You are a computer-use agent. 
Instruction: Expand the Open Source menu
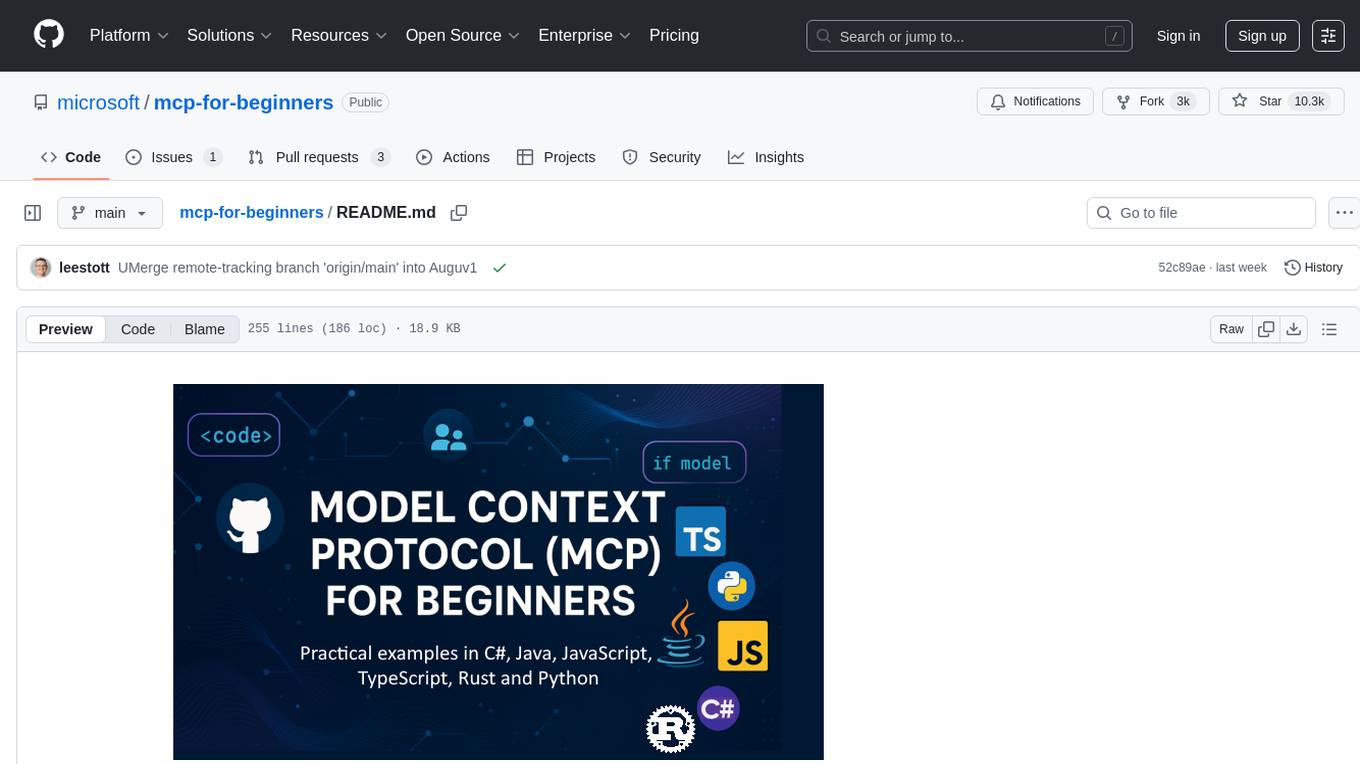(463, 35)
